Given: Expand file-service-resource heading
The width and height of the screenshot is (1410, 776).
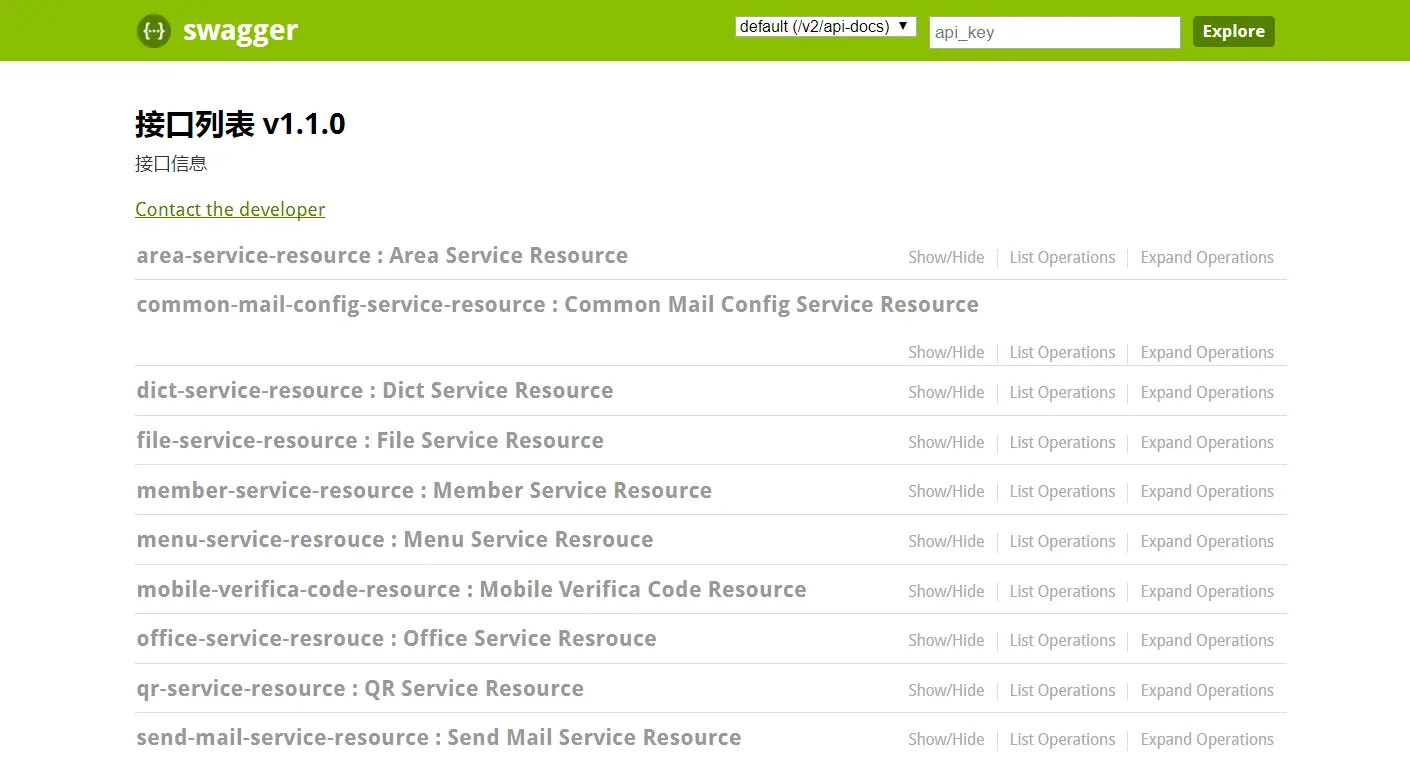Looking at the screenshot, I should point(370,440).
